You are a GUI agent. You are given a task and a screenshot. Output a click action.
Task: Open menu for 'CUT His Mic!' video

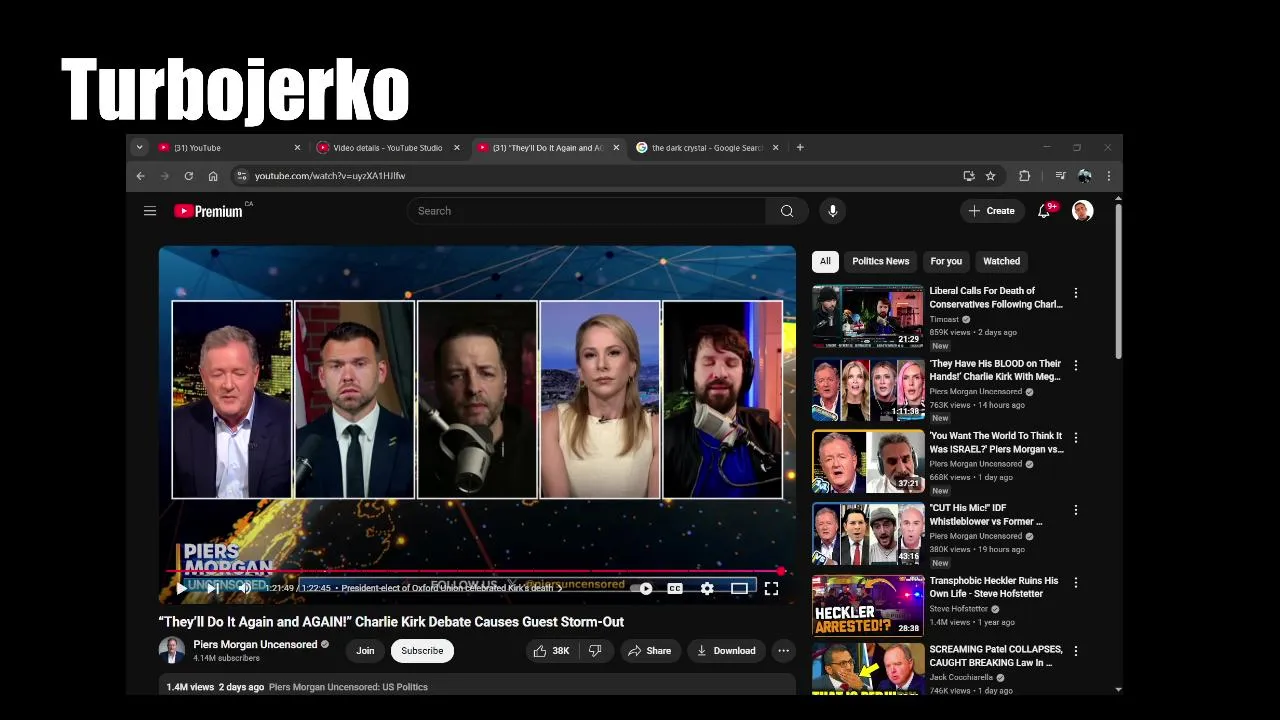[1076, 510]
